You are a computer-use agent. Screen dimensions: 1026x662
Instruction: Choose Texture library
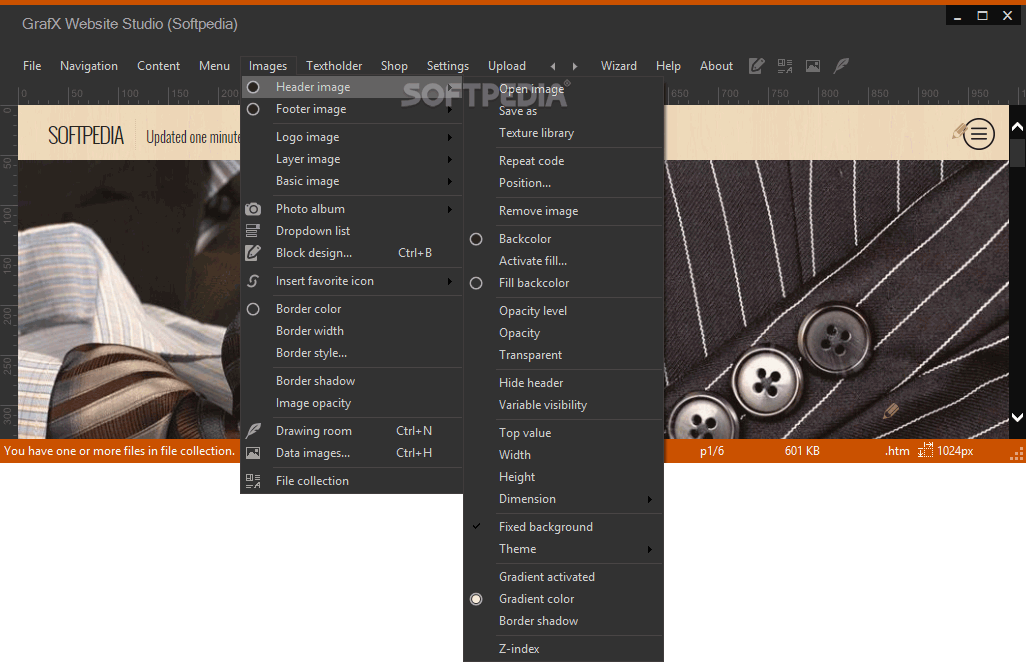point(536,133)
